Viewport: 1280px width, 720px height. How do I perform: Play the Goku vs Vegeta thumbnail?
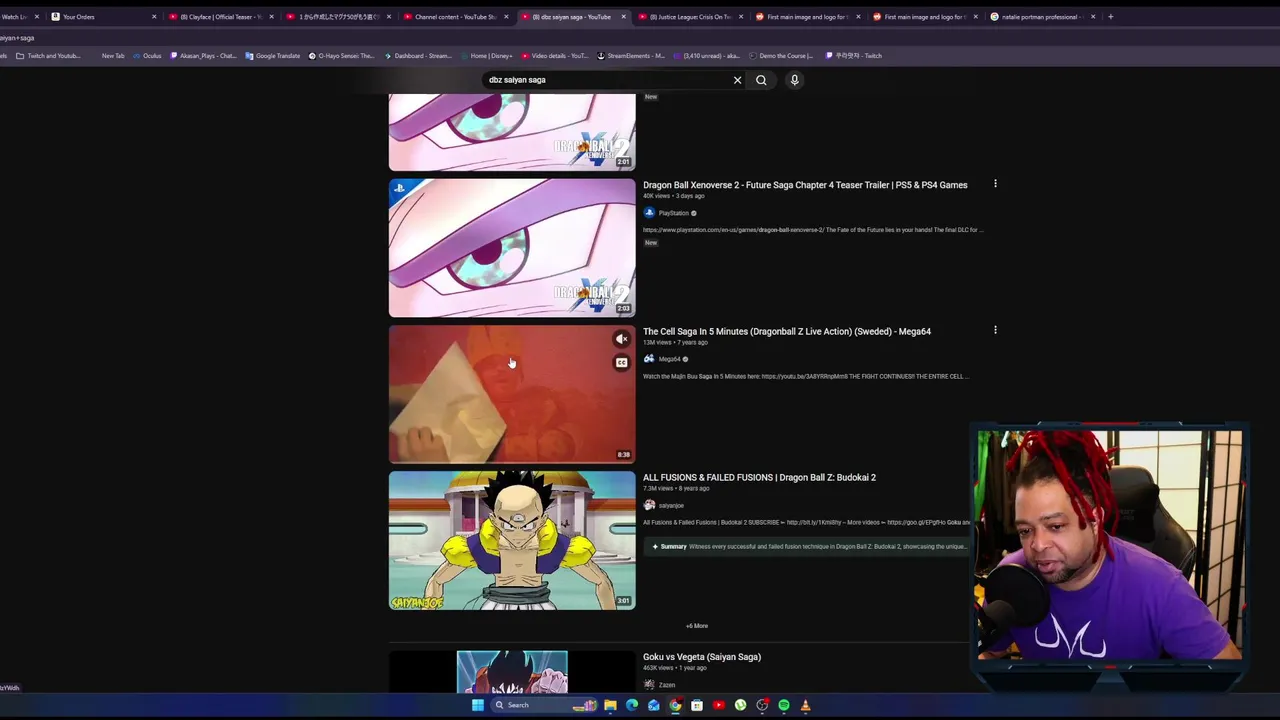(x=512, y=672)
